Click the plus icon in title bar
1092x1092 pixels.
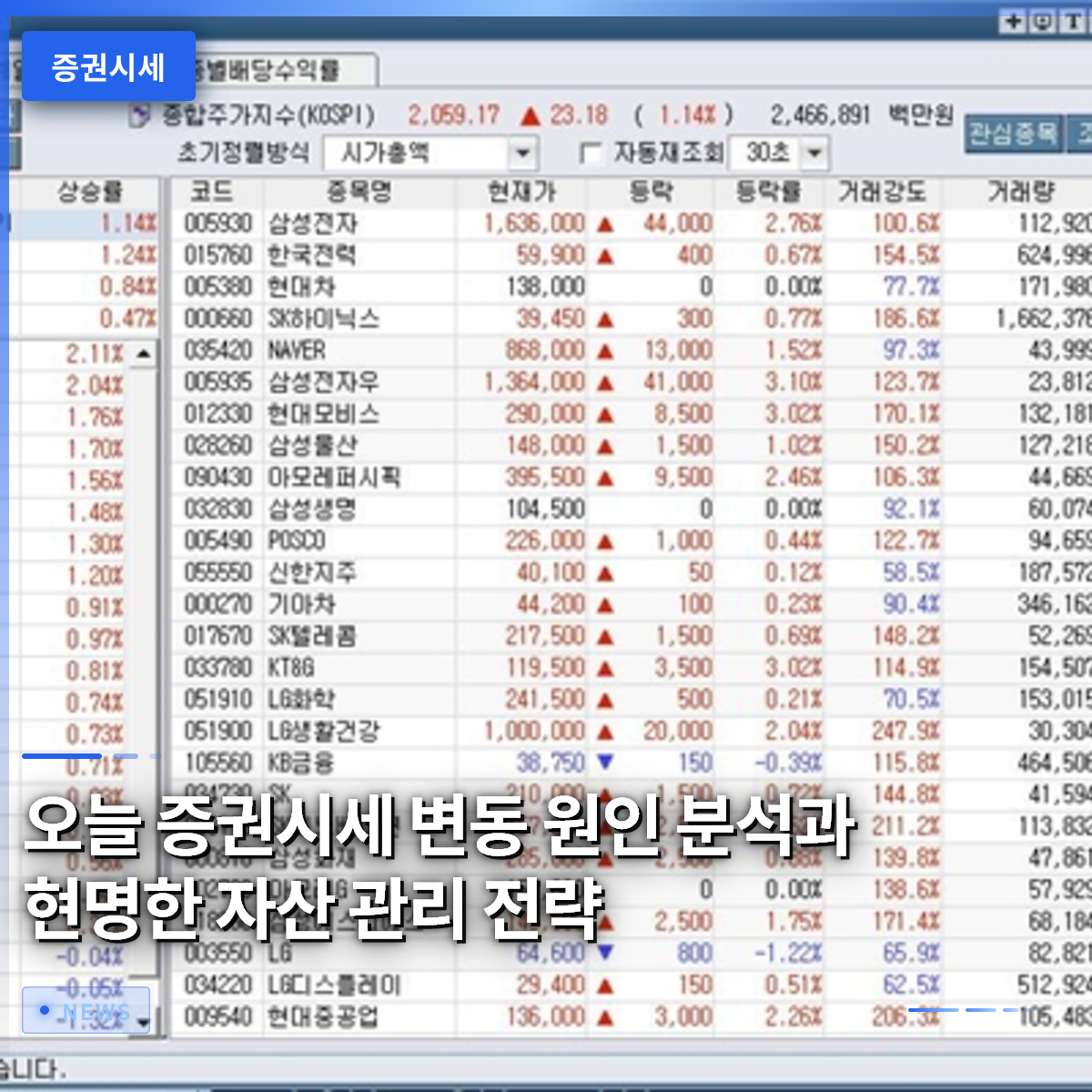(1014, 21)
